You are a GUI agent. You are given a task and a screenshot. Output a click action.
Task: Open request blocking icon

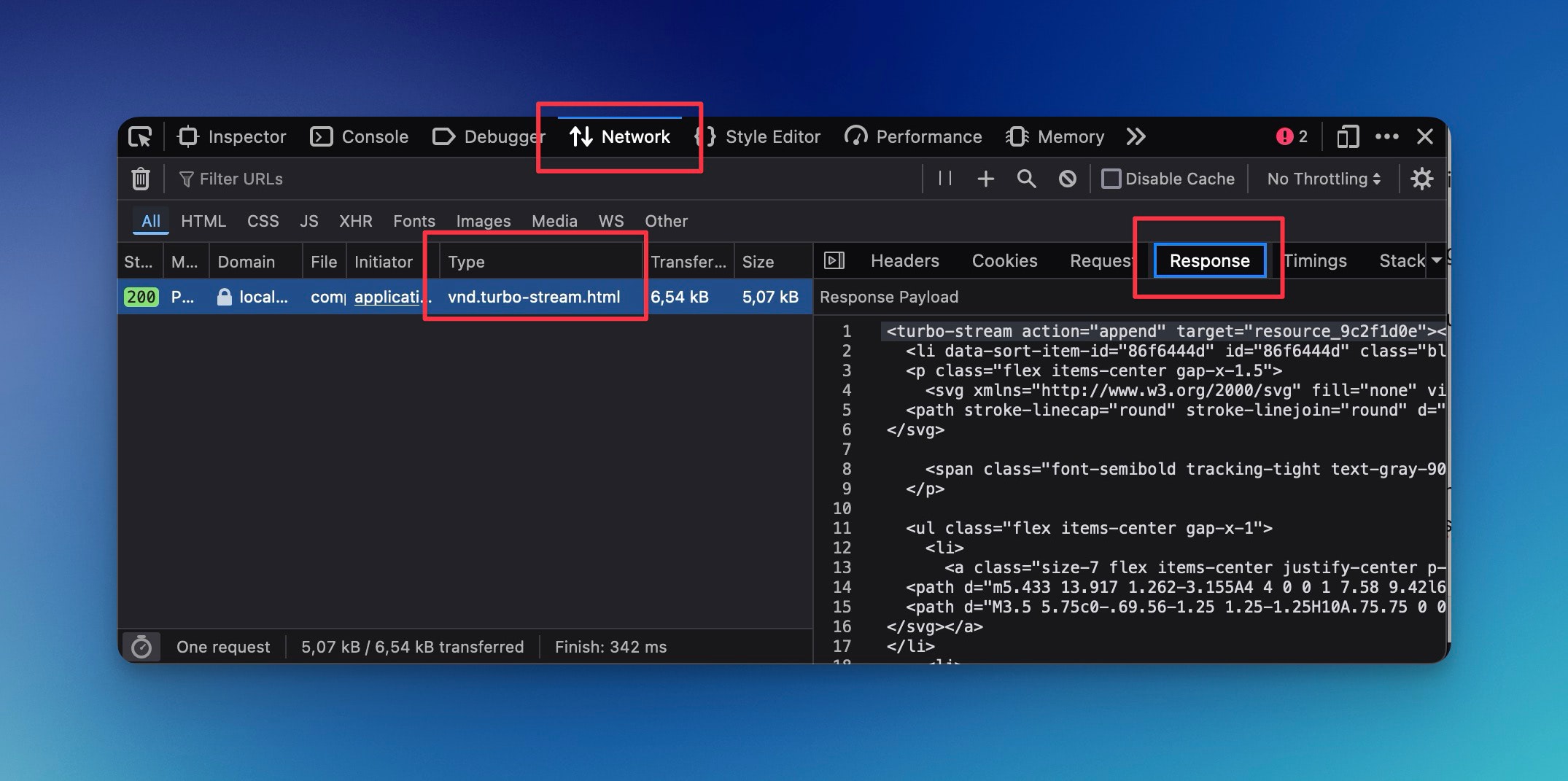tap(1067, 179)
